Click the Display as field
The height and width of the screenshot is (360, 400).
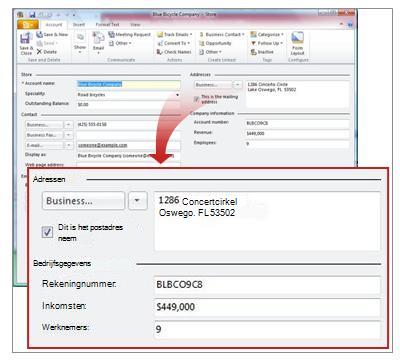coord(128,156)
